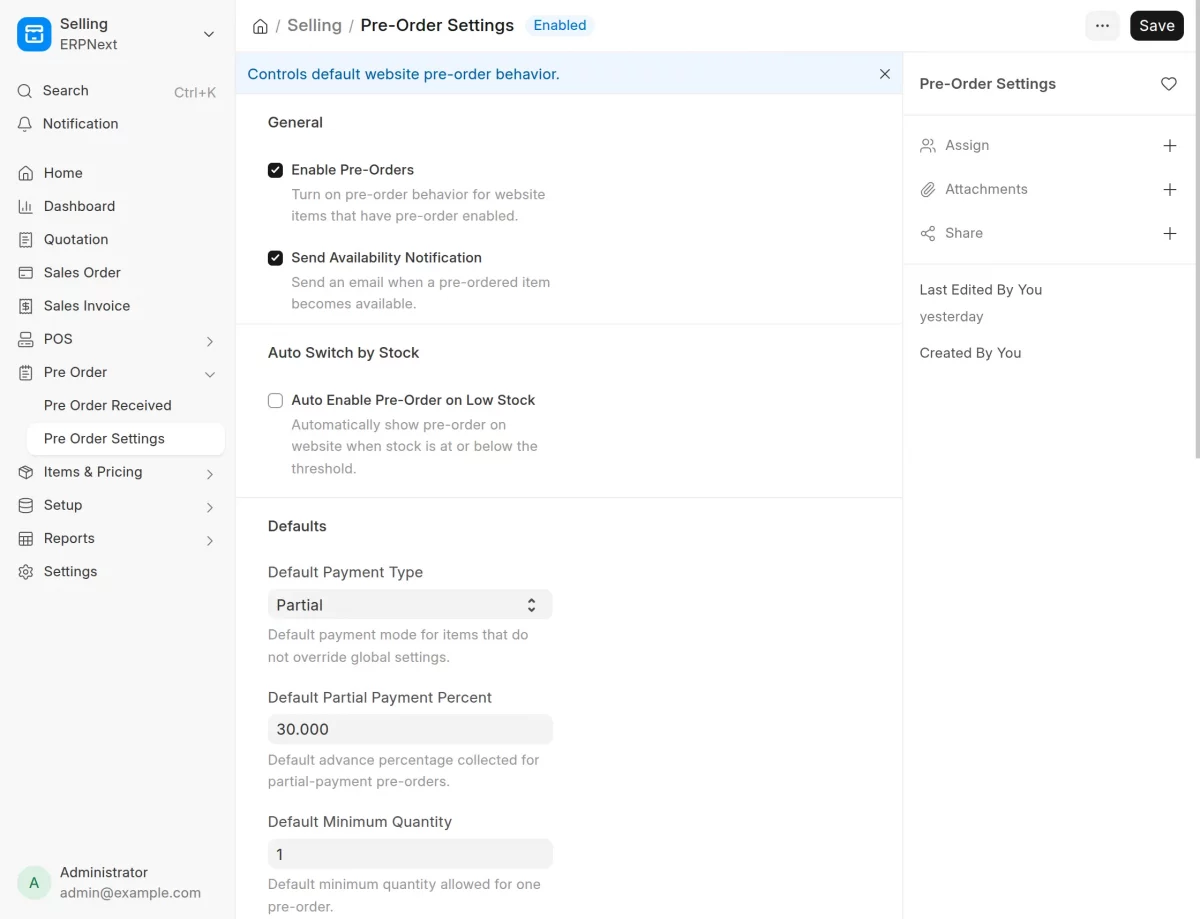Open the three-dots more options menu

pyautogui.click(x=1102, y=26)
